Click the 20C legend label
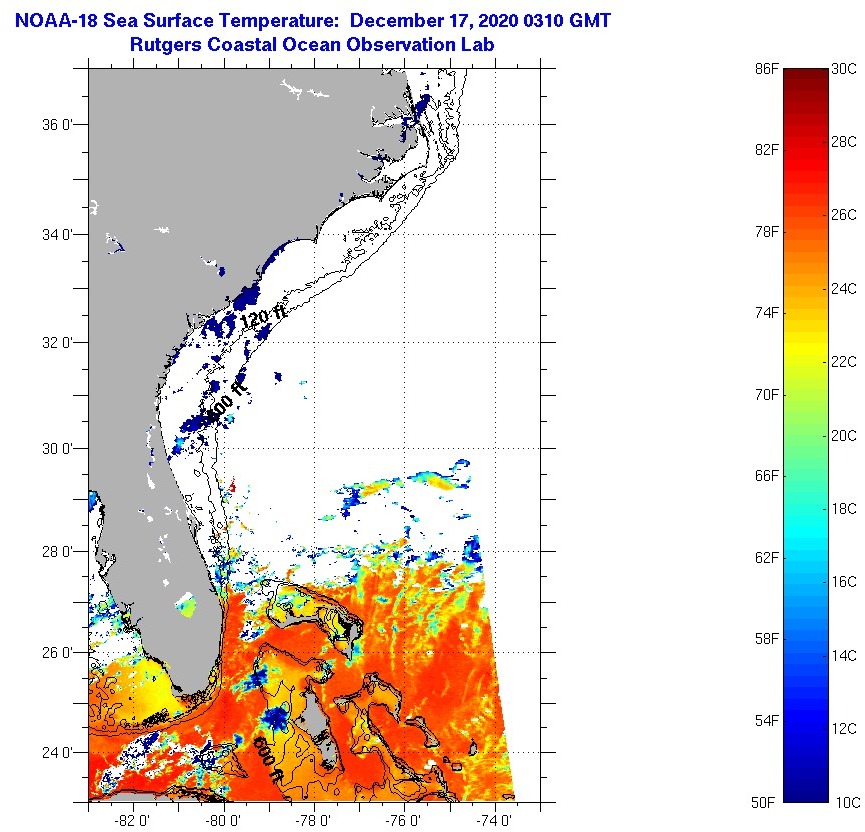Screen dimensions: 865x832 (x=844, y=436)
